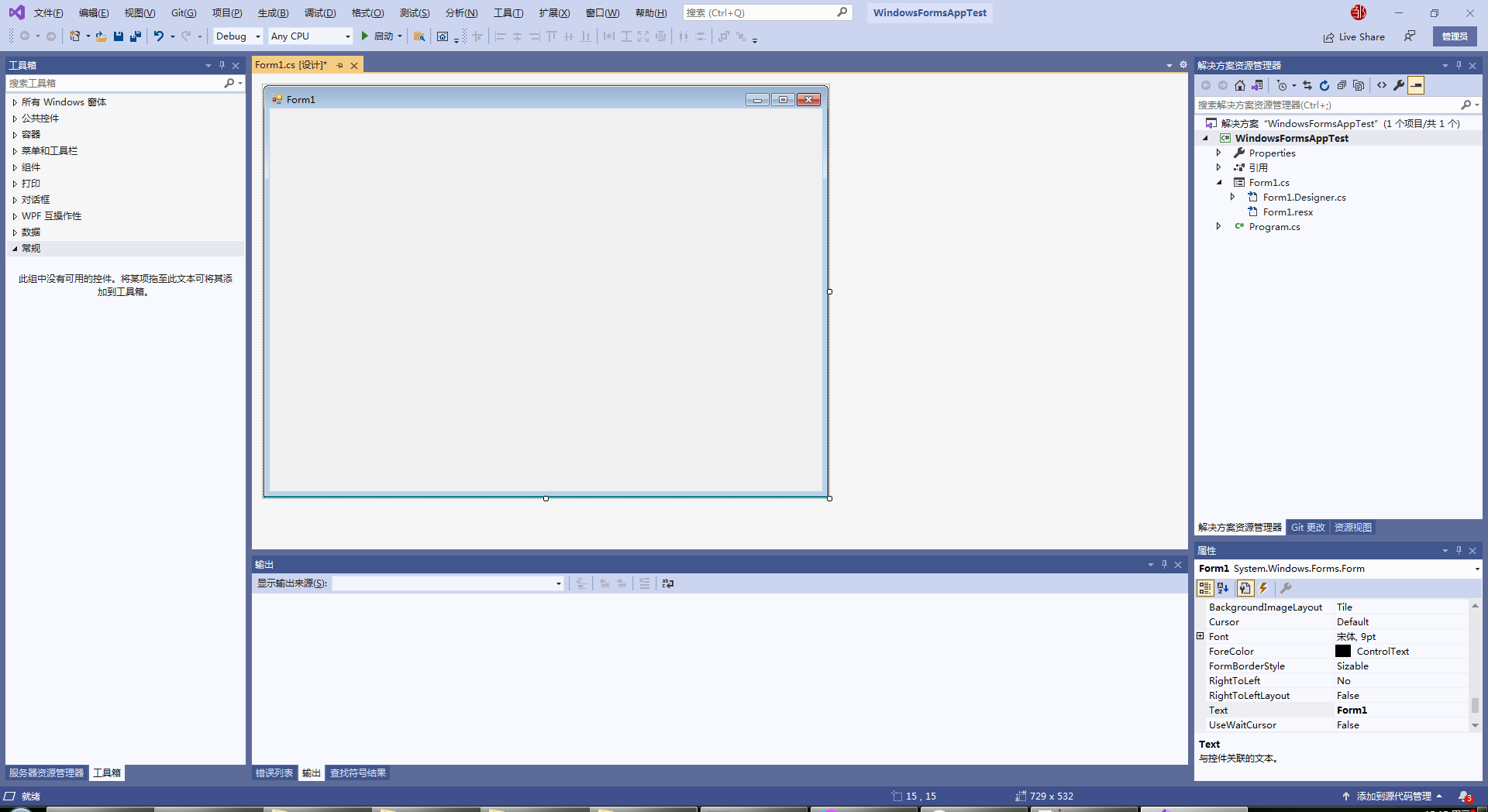Viewport: 1488px width, 812px height.
Task: Expand the Properties node in Solution Explorer
Action: tap(1218, 153)
